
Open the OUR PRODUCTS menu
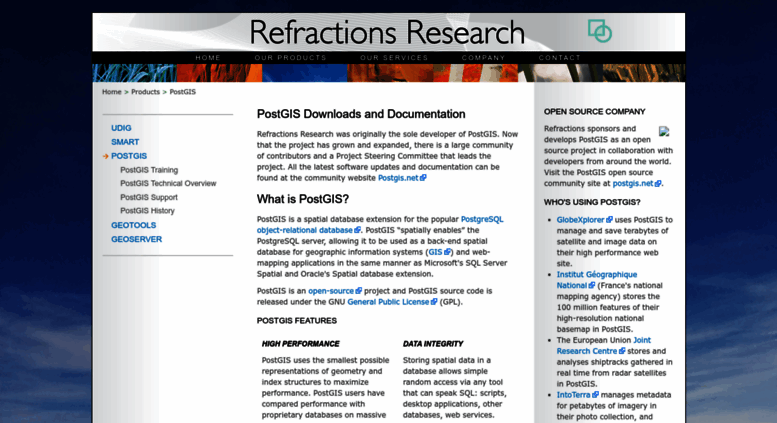(290, 57)
